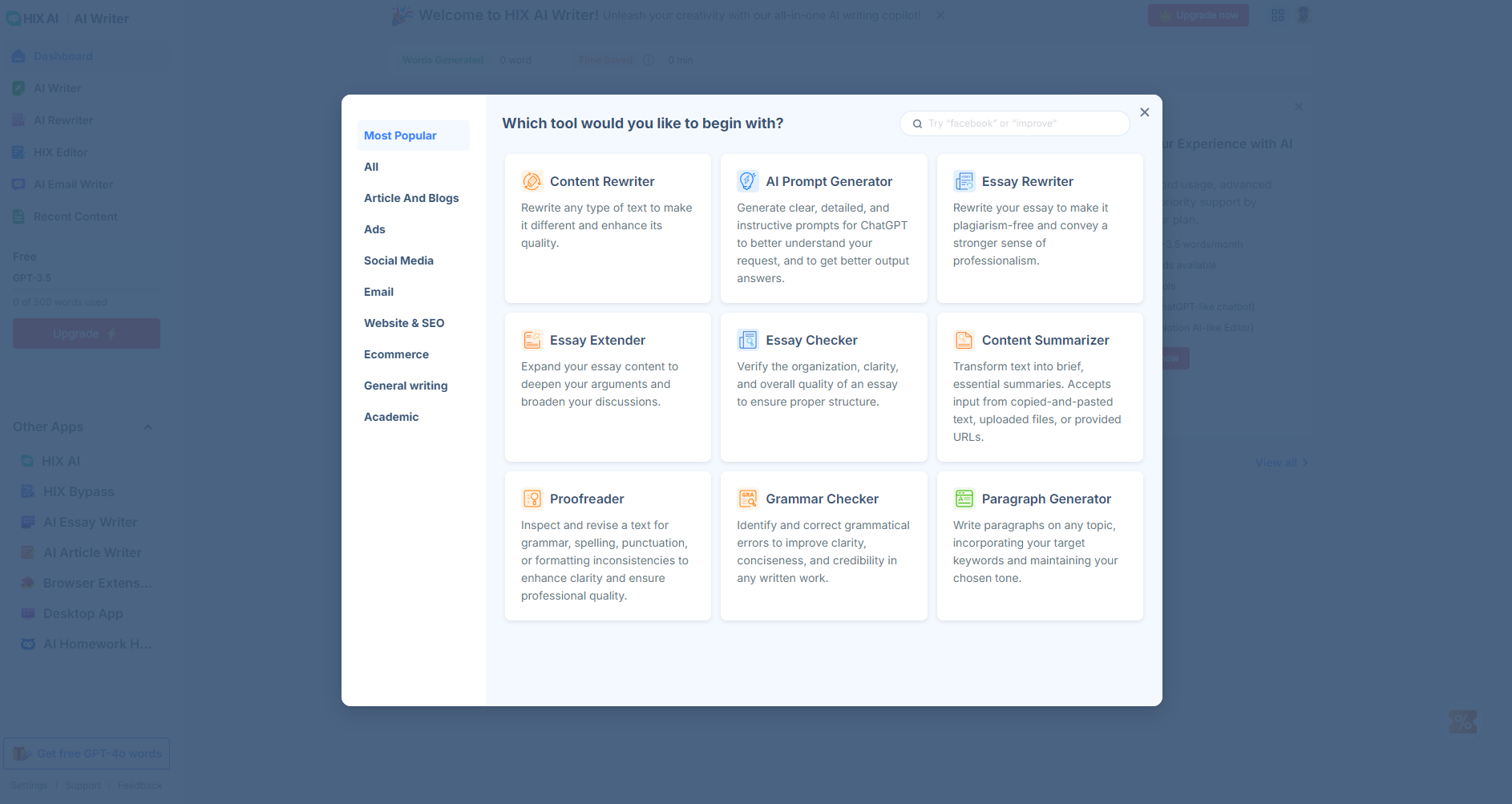
Task: Click the Content Summarizer card icon
Action: pyautogui.click(x=964, y=340)
